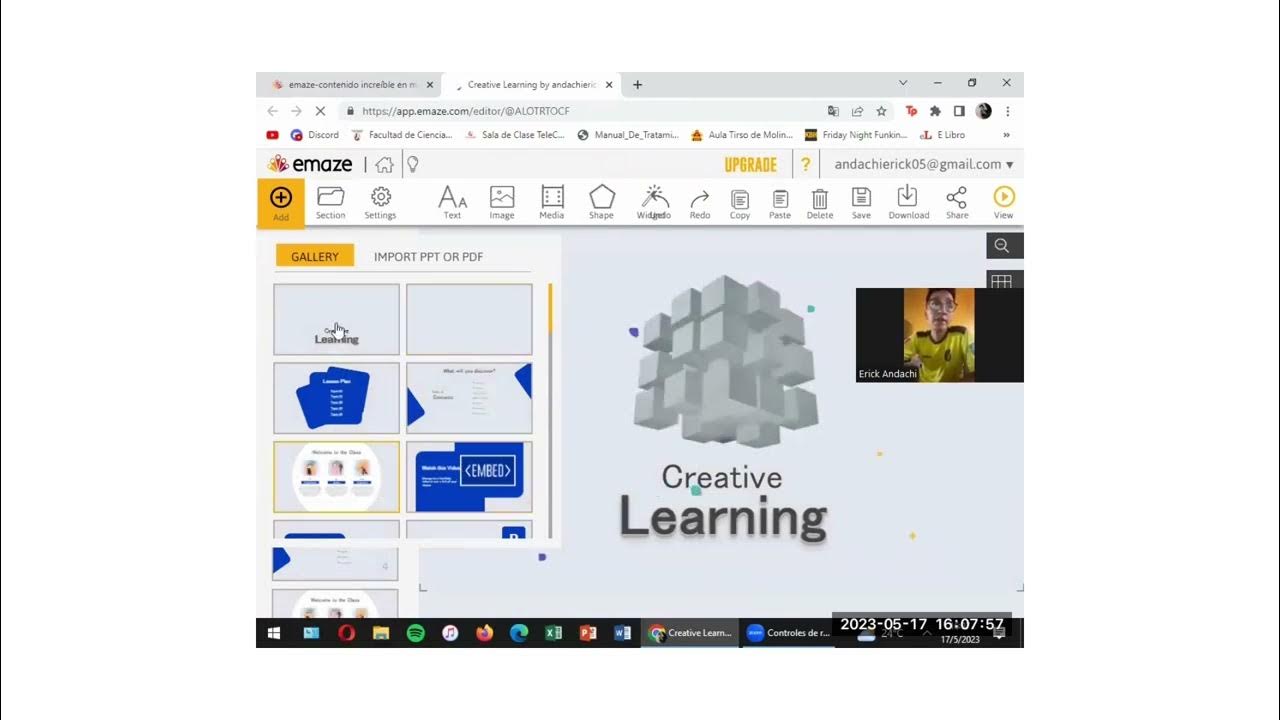Open PowerPoint from the taskbar
The height and width of the screenshot is (720, 1280).
[x=588, y=633]
